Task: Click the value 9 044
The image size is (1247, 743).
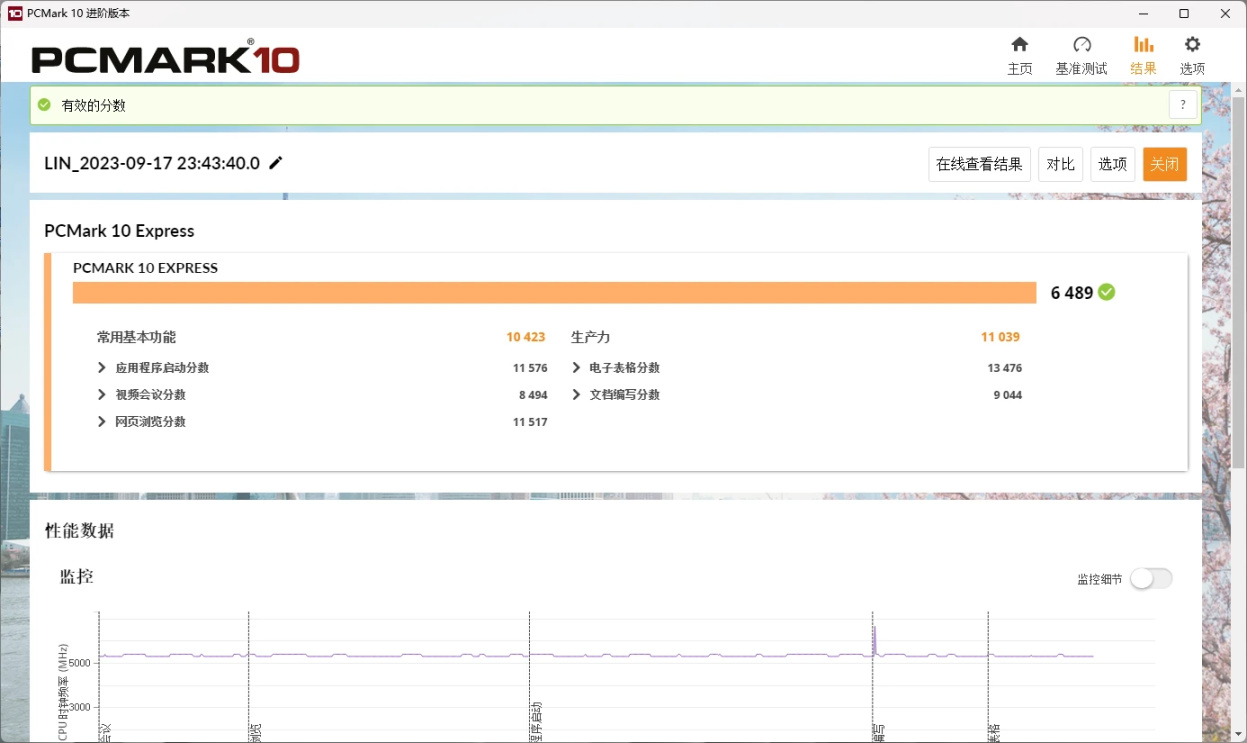Action: pos(1007,395)
